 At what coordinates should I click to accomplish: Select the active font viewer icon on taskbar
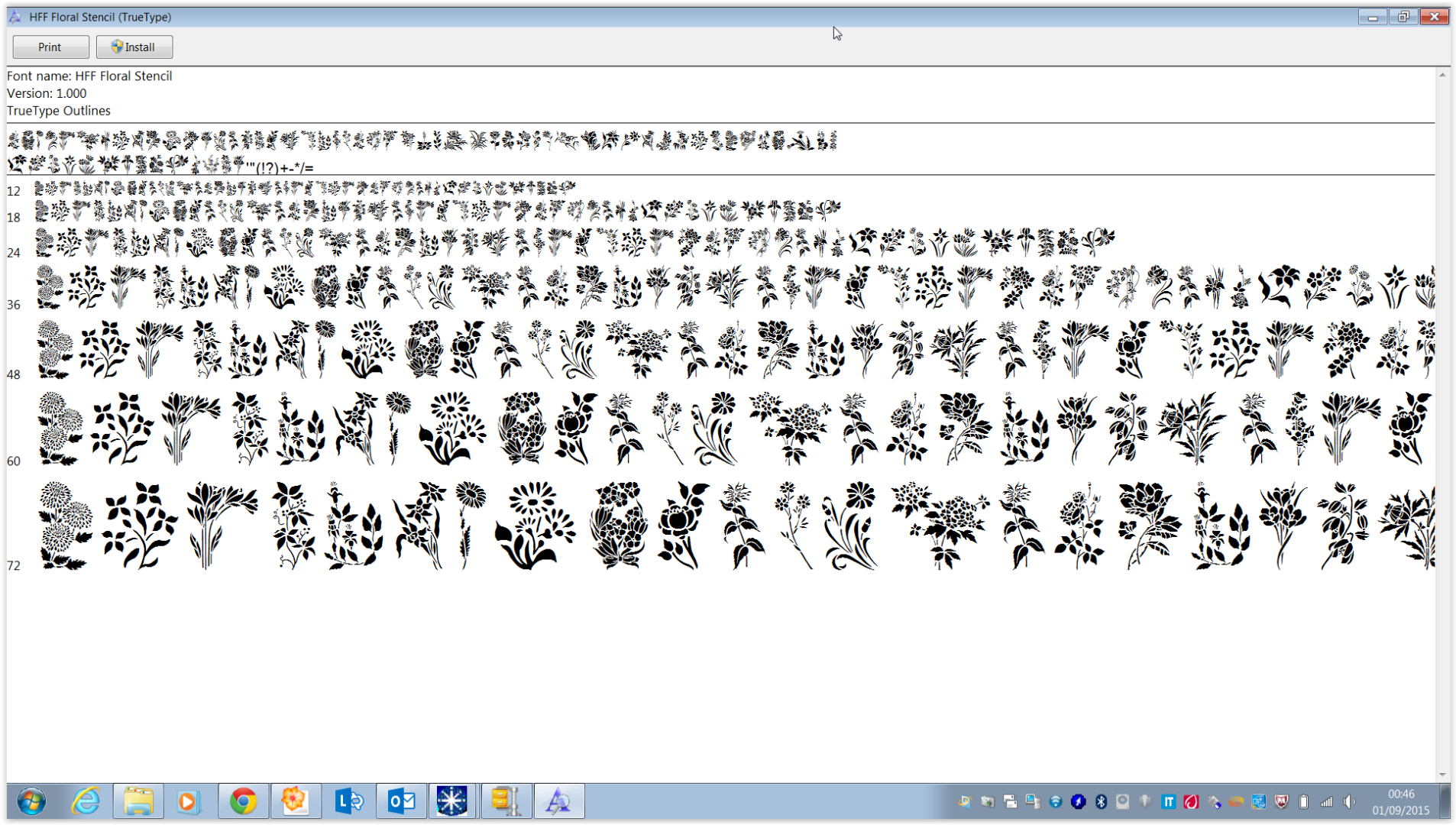point(559,801)
